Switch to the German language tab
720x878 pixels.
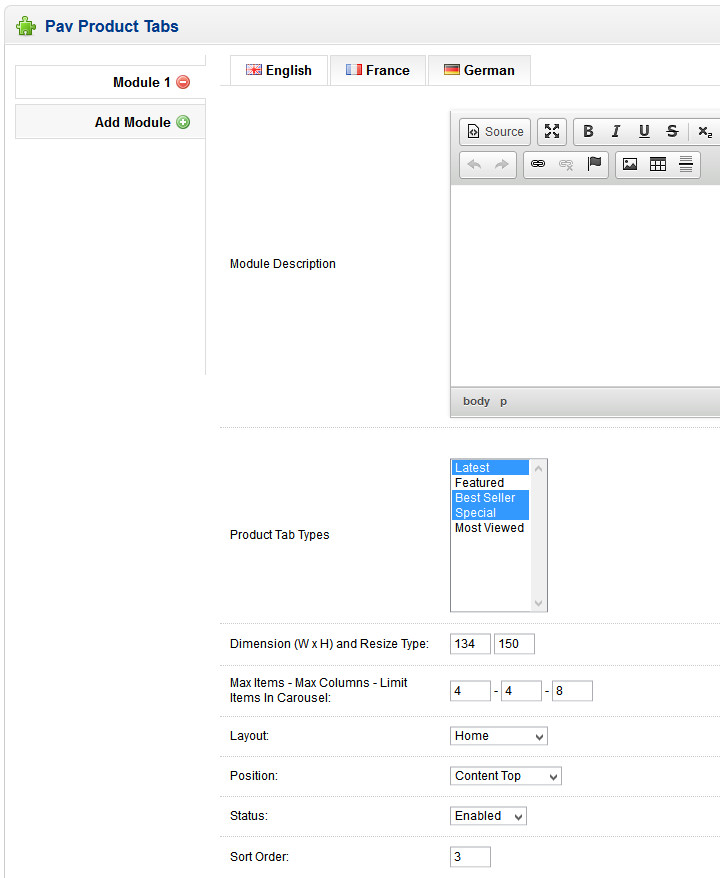479,71
